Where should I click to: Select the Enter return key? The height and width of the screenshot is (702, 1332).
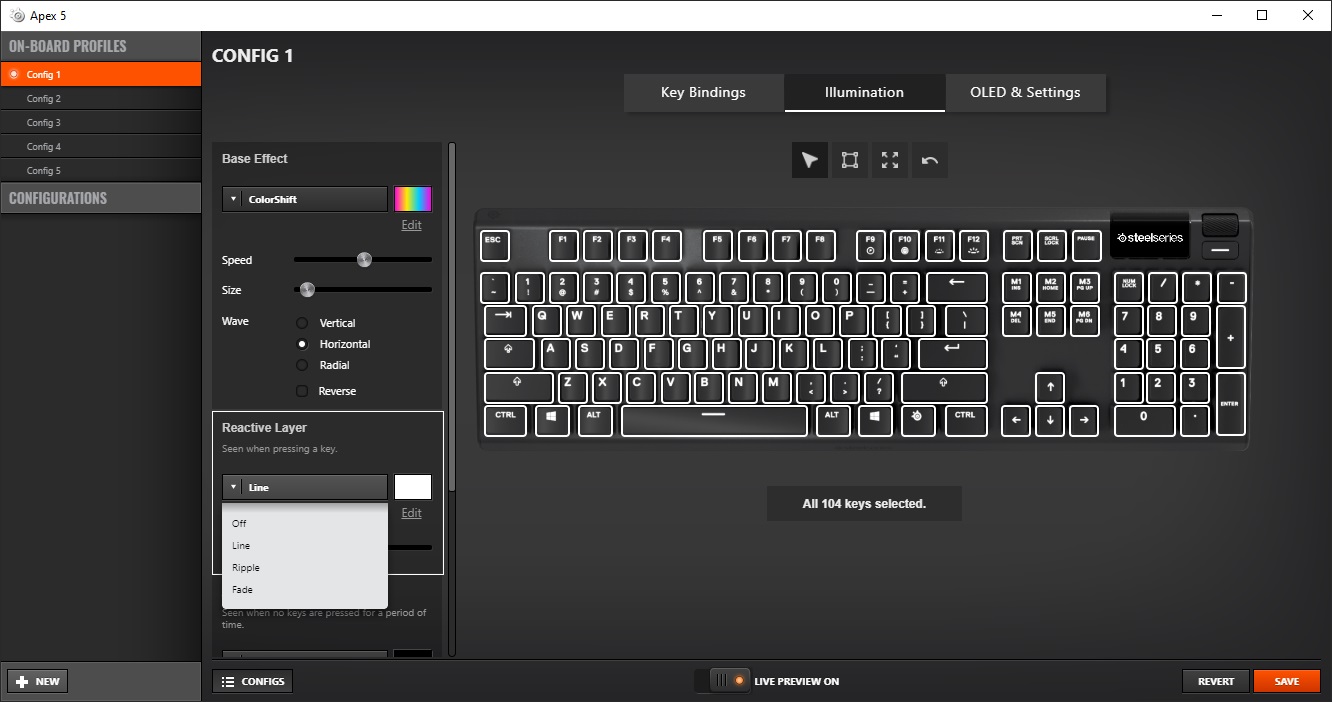pos(952,354)
